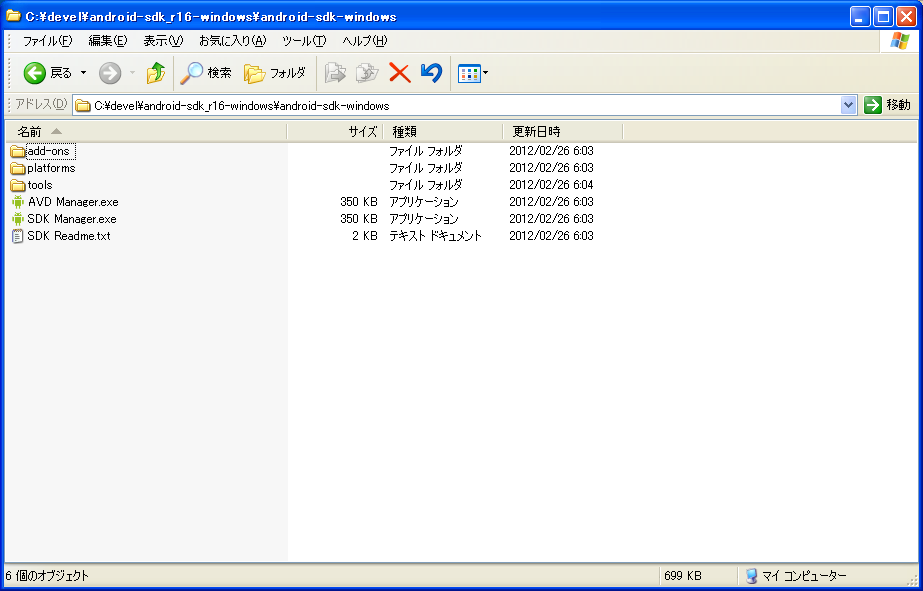Sort by 種類 column header

pos(443,131)
